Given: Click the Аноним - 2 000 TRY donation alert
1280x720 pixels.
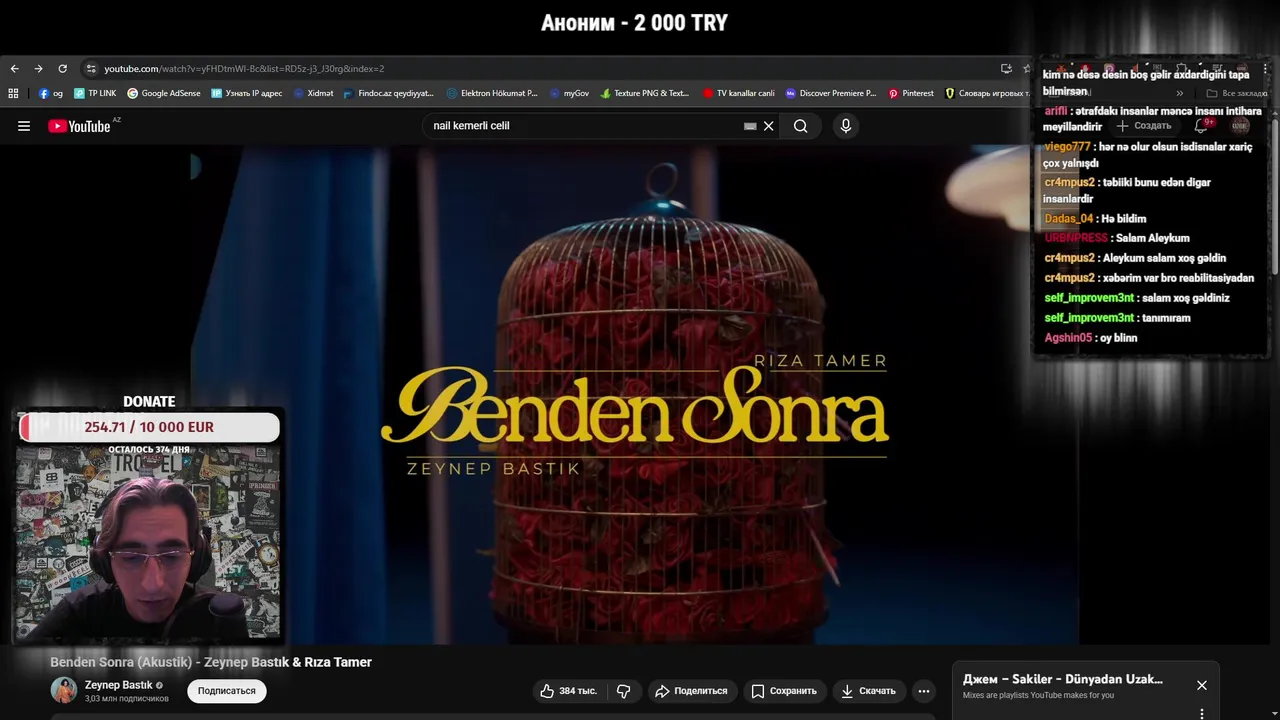Looking at the screenshot, I should pos(634,23).
